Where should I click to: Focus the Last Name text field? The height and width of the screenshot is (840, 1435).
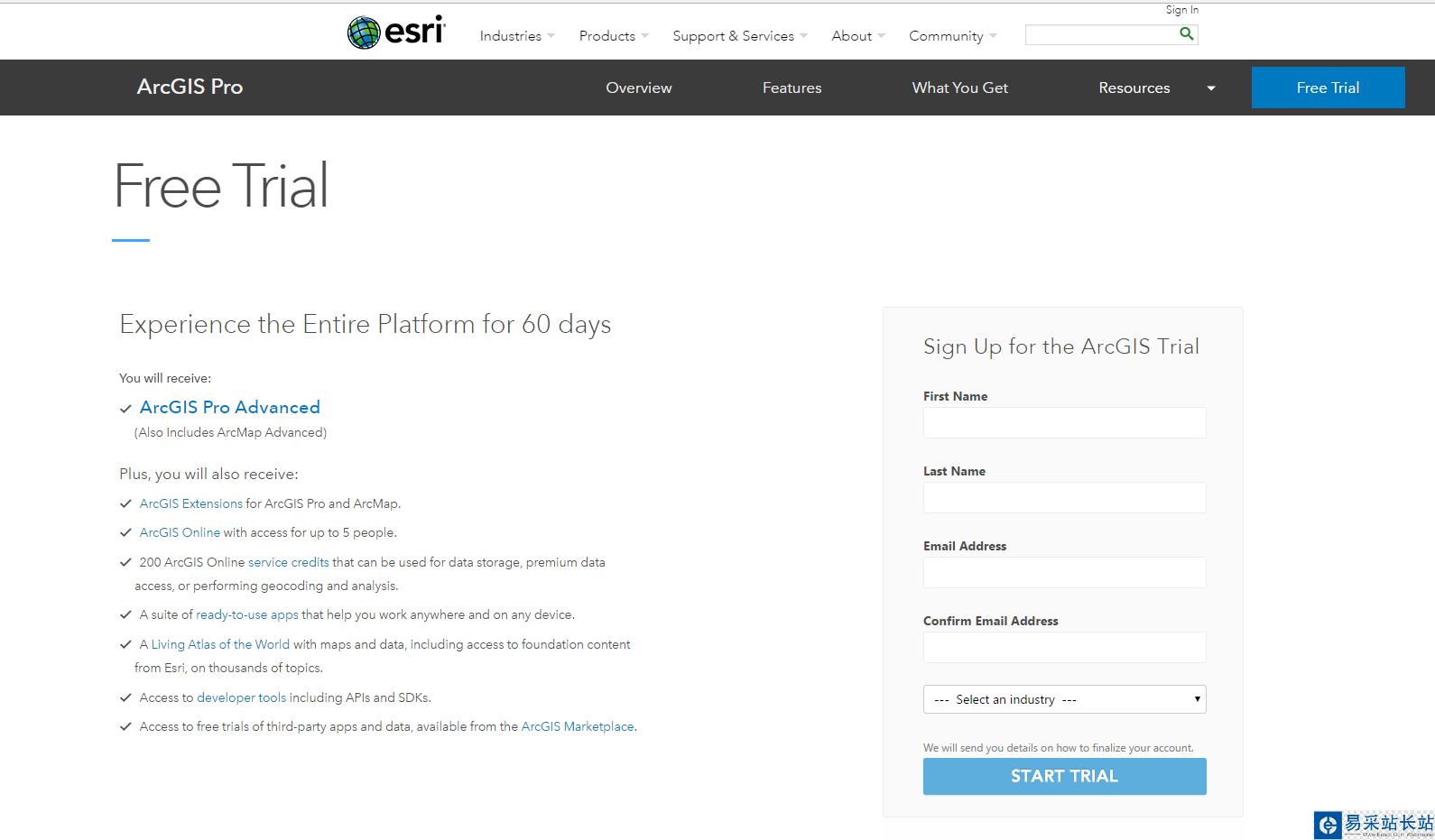tap(1065, 497)
